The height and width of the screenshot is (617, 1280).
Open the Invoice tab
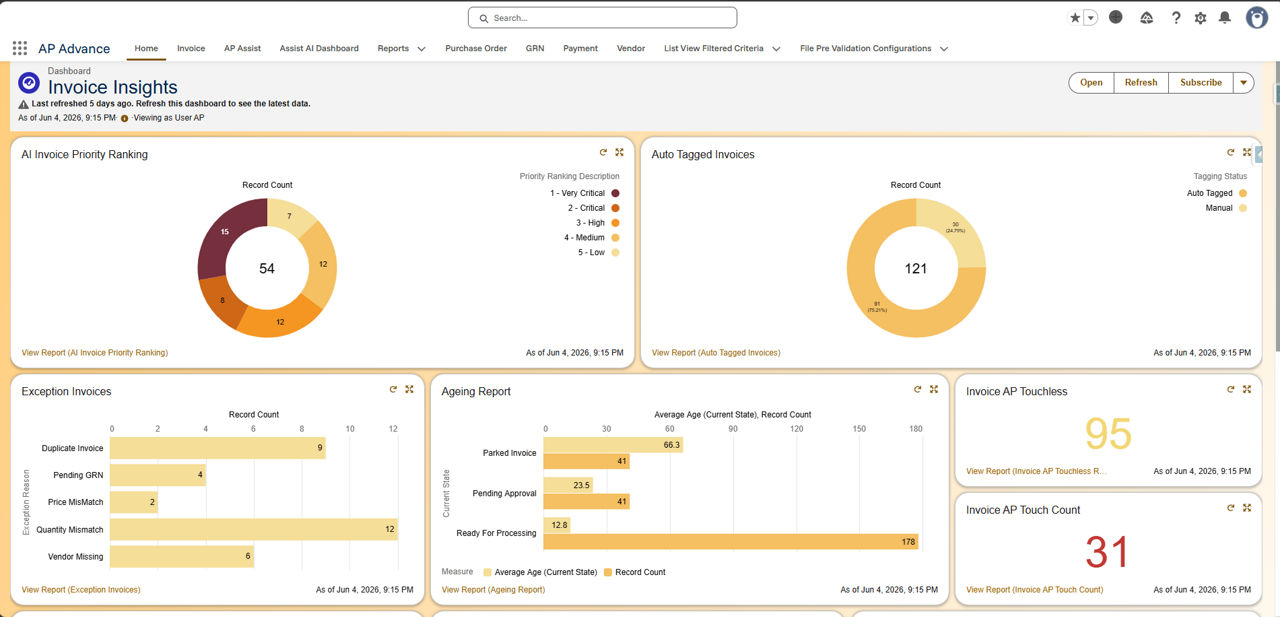(x=191, y=48)
